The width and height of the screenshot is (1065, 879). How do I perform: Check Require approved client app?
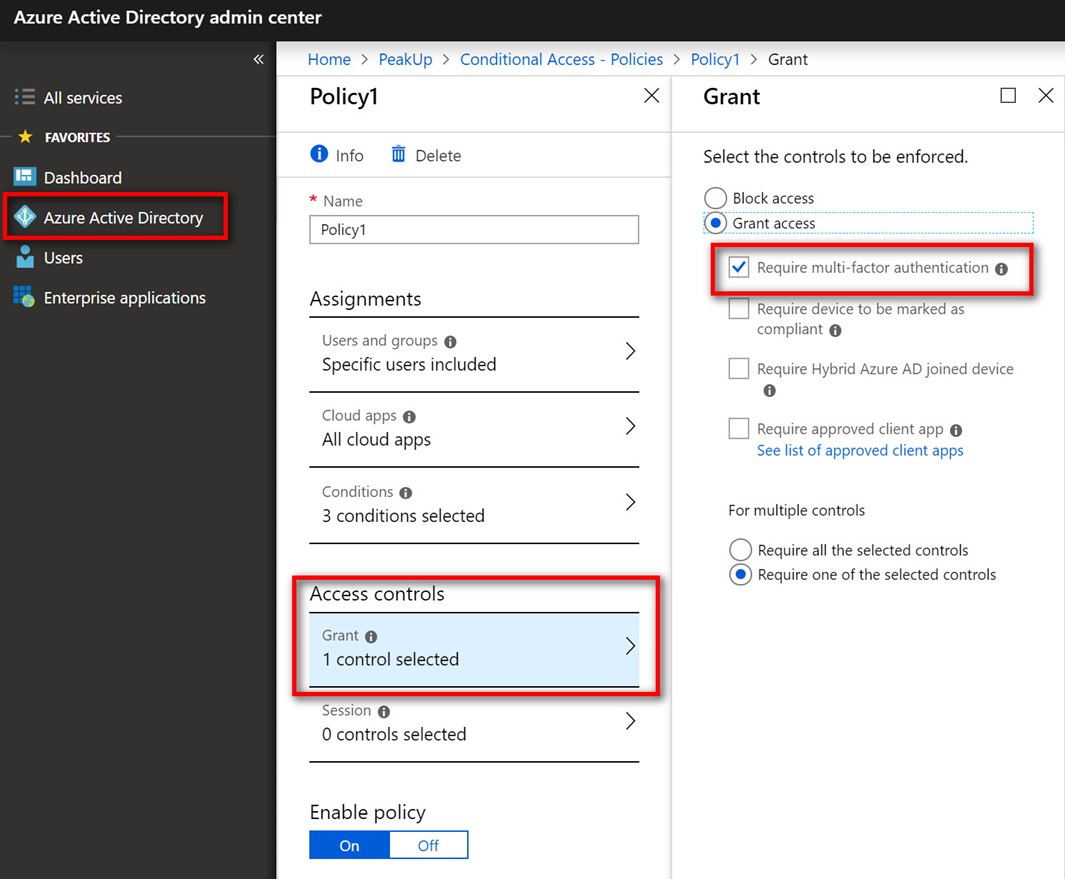click(739, 428)
